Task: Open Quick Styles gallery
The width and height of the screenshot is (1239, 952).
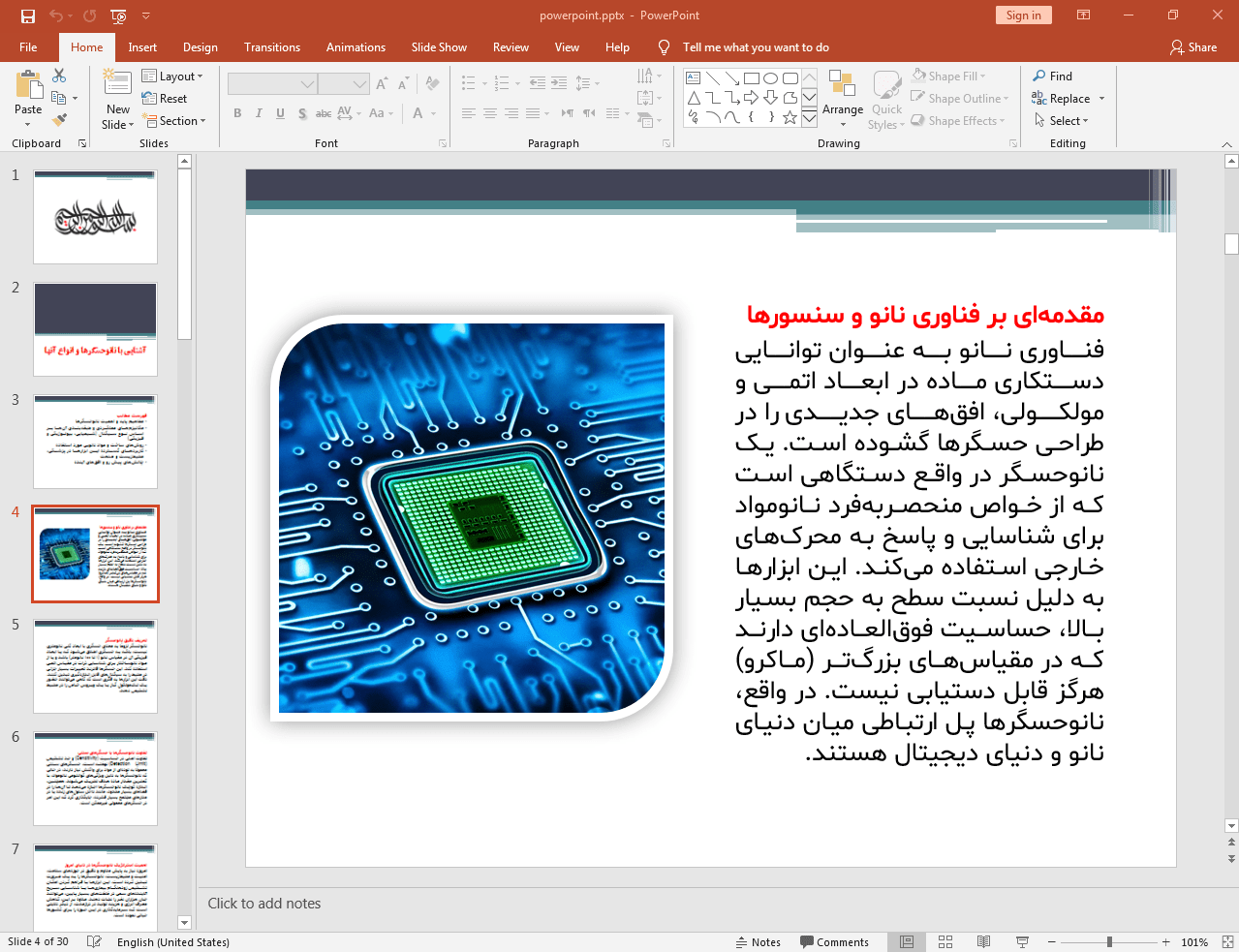Action: (886, 99)
